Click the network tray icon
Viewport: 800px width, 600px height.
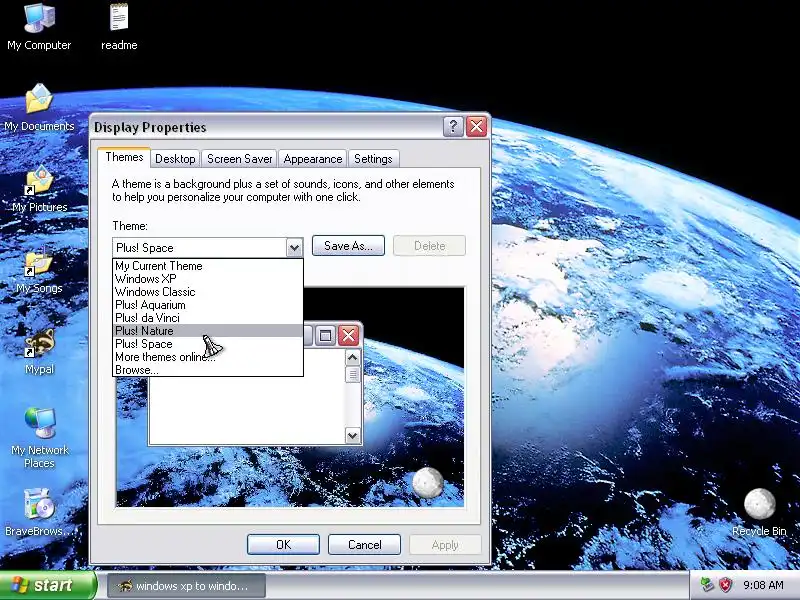(x=707, y=585)
